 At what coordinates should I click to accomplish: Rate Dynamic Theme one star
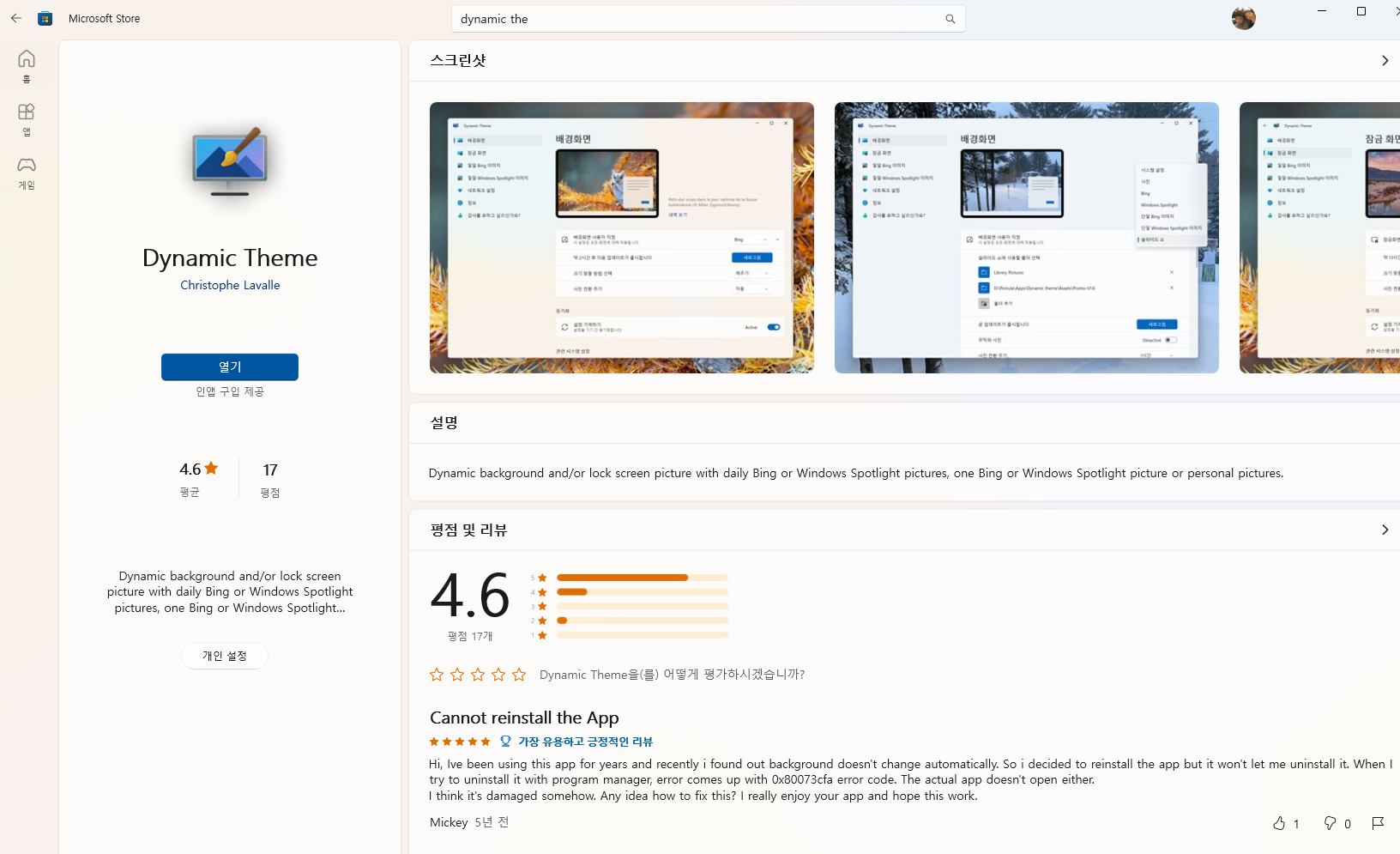(x=437, y=675)
